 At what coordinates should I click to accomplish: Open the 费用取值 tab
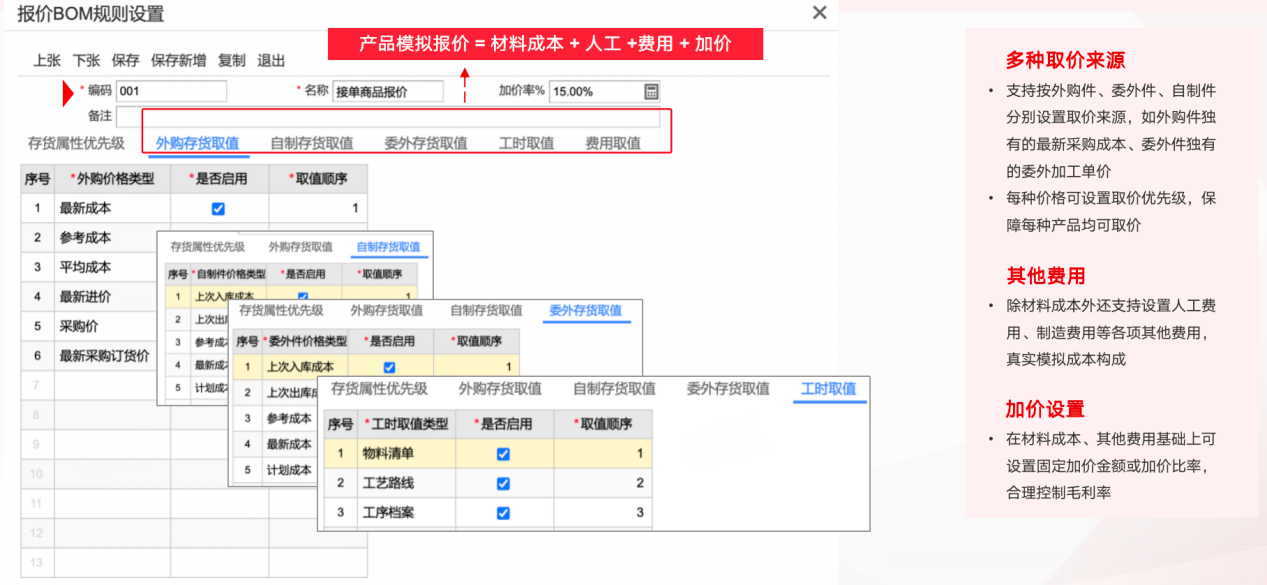[x=613, y=141]
